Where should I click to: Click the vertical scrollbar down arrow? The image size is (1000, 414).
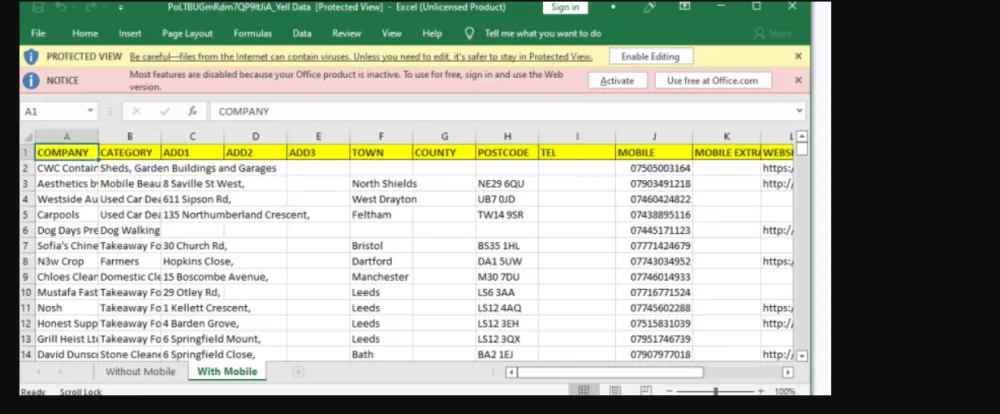coord(802,356)
